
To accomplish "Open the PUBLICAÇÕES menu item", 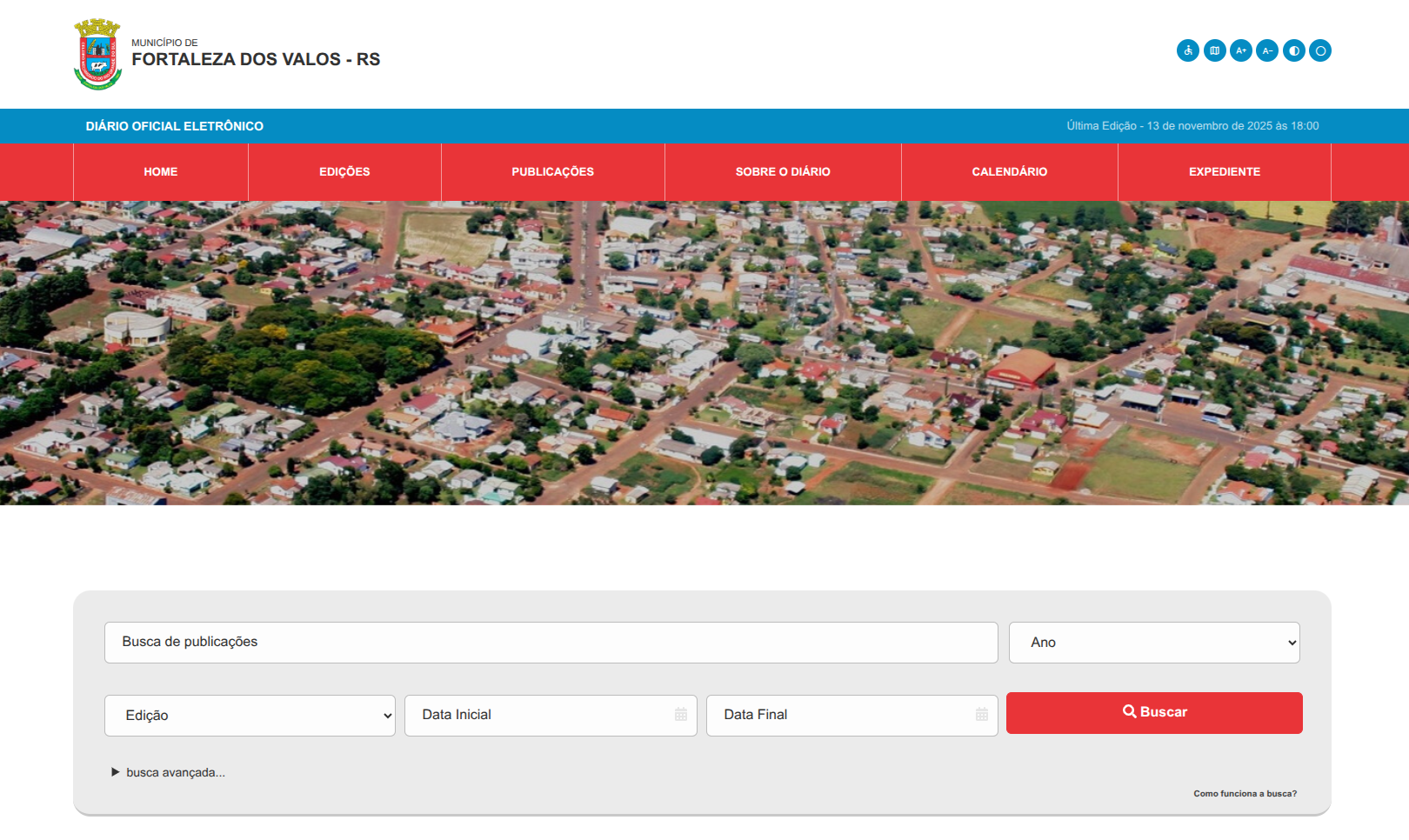I will (553, 172).
